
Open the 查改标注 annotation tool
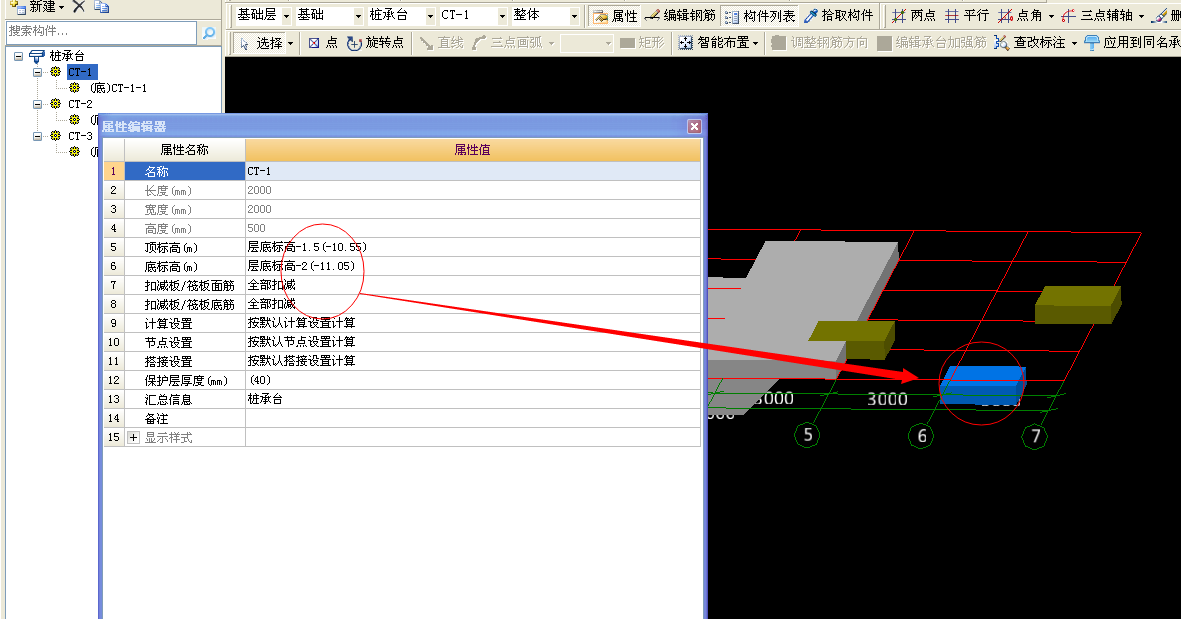1030,43
